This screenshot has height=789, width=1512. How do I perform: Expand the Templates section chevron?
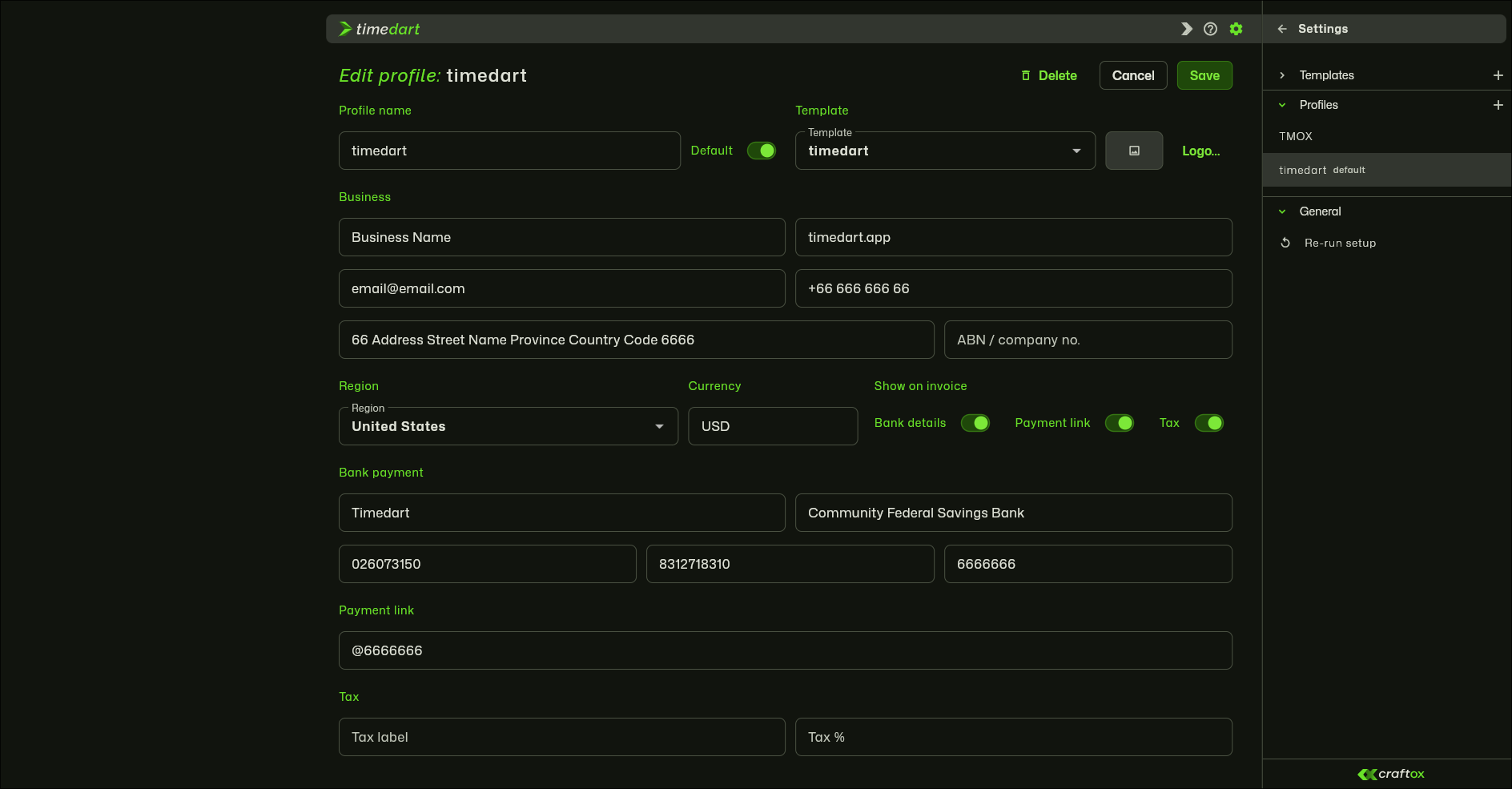coord(1282,75)
